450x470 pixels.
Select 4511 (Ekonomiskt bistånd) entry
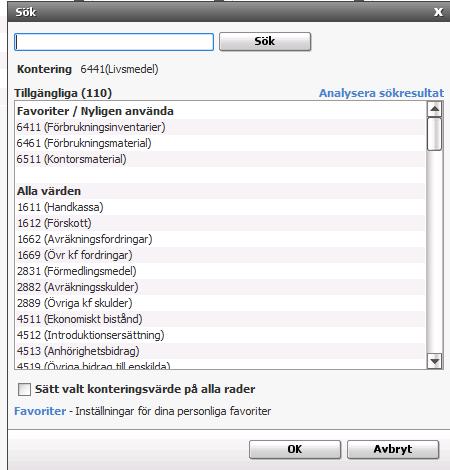[x=220, y=319]
